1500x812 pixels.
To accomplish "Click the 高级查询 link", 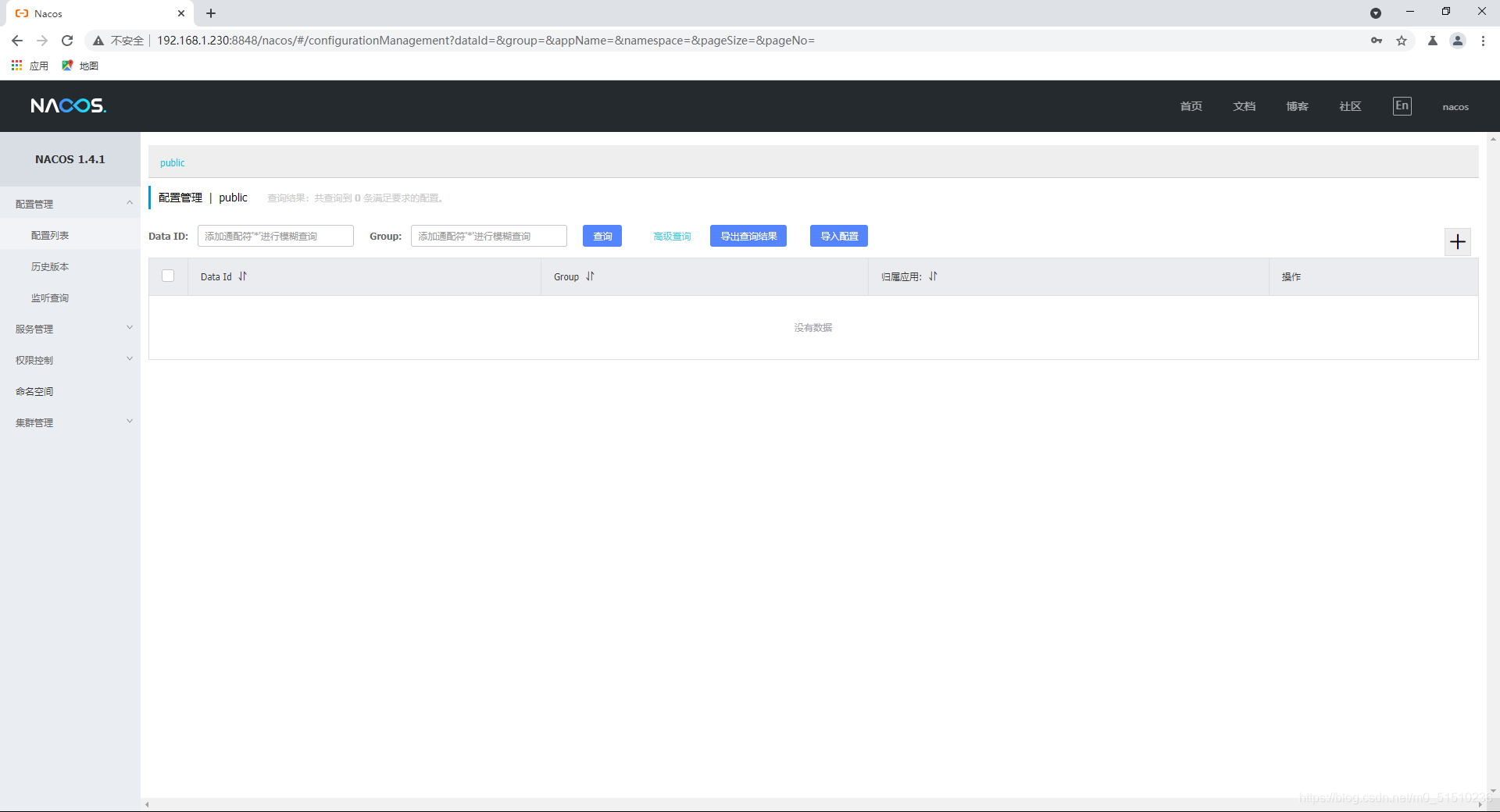I will (672, 236).
